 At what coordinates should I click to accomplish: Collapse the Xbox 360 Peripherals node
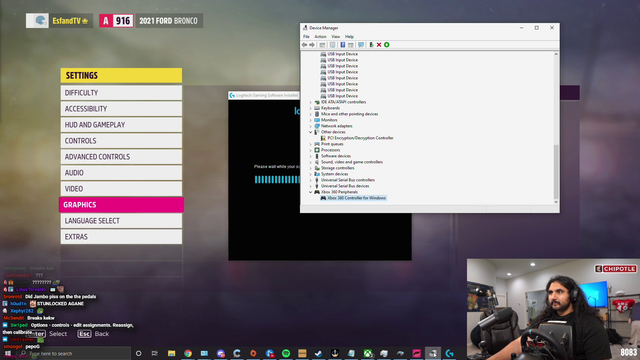(x=311, y=192)
